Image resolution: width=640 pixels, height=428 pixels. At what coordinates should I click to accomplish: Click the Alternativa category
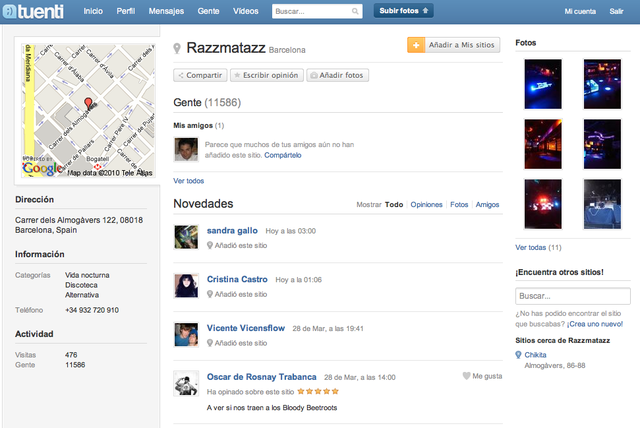click(82, 295)
